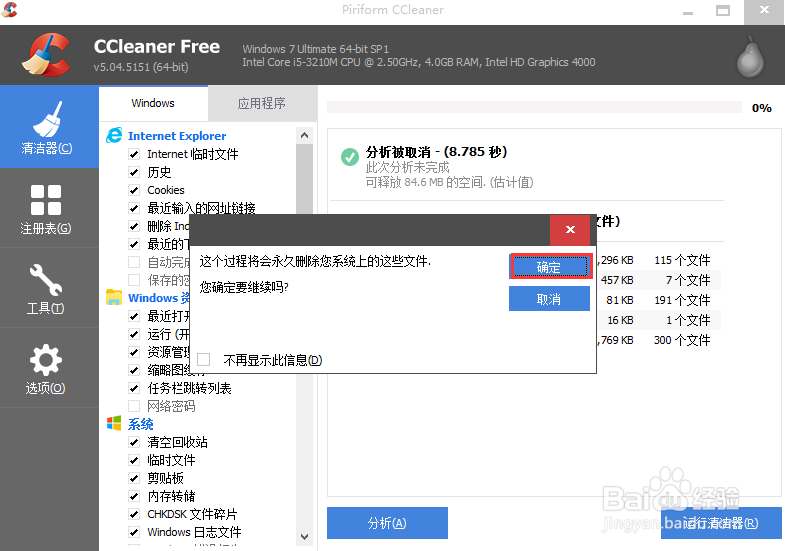Select the 系统 category heading
Viewport: 785px width, 551px height.
(x=141, y=424)
